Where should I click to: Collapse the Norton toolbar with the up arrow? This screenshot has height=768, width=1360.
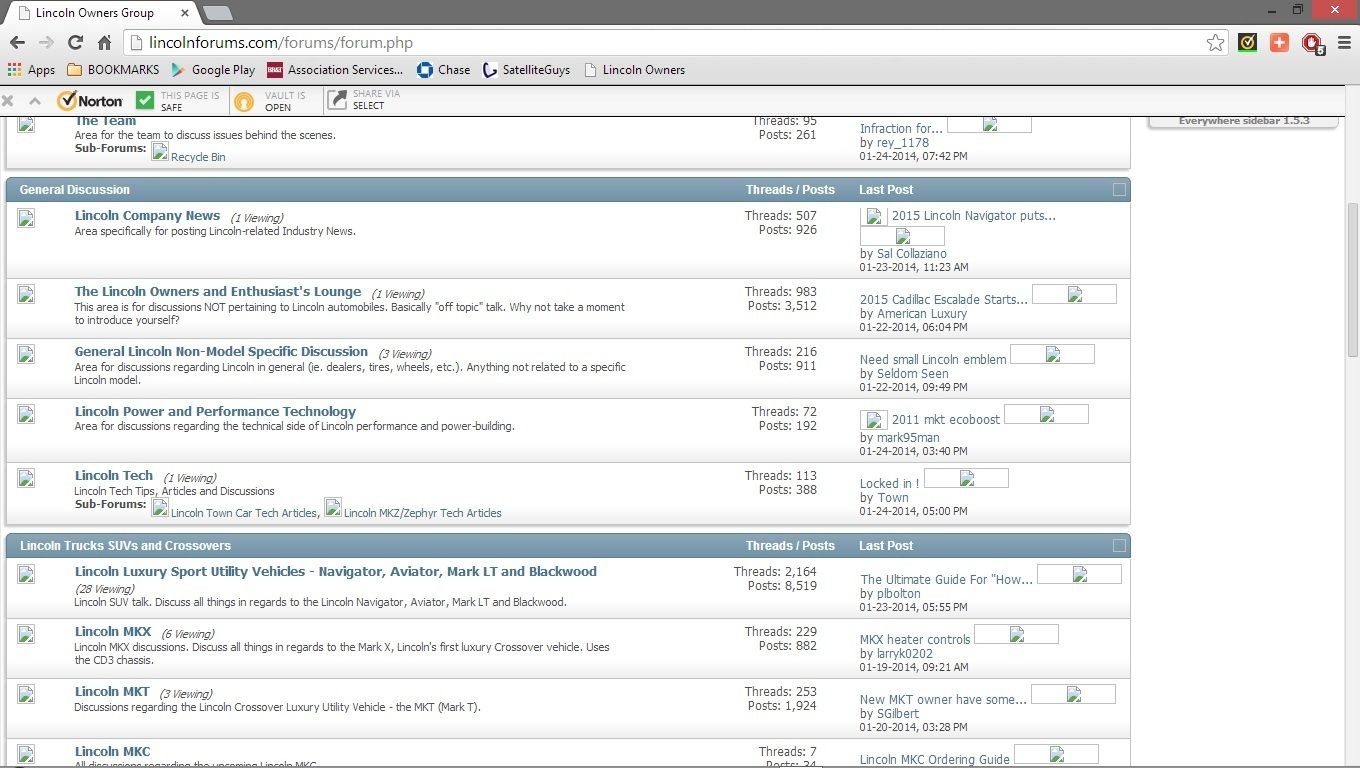(35, 101)
